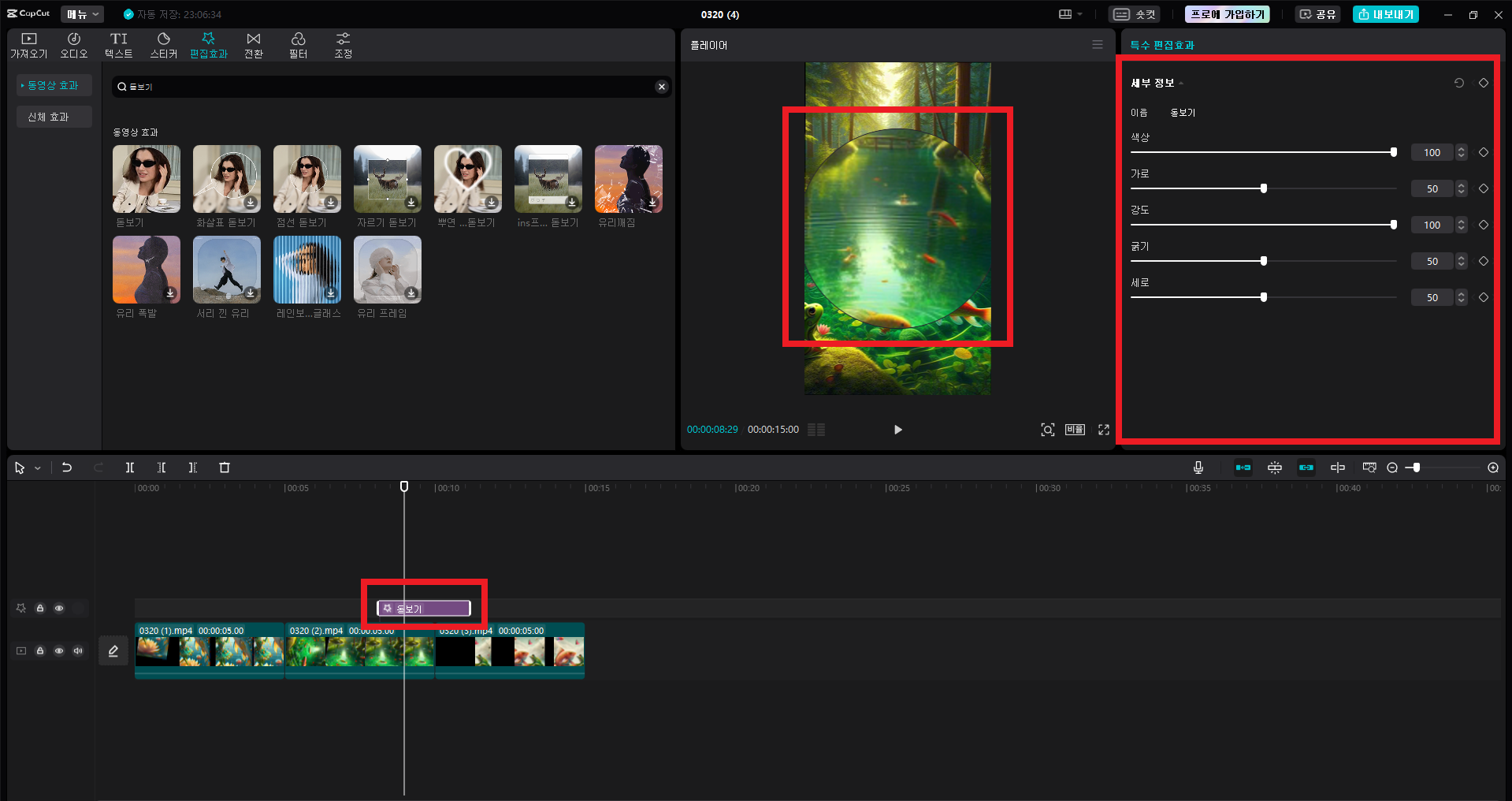The width and height of the screenshot is (1512, 801).
Task: Toggle auto snapping in timeline
Action: pos(1275,468)
